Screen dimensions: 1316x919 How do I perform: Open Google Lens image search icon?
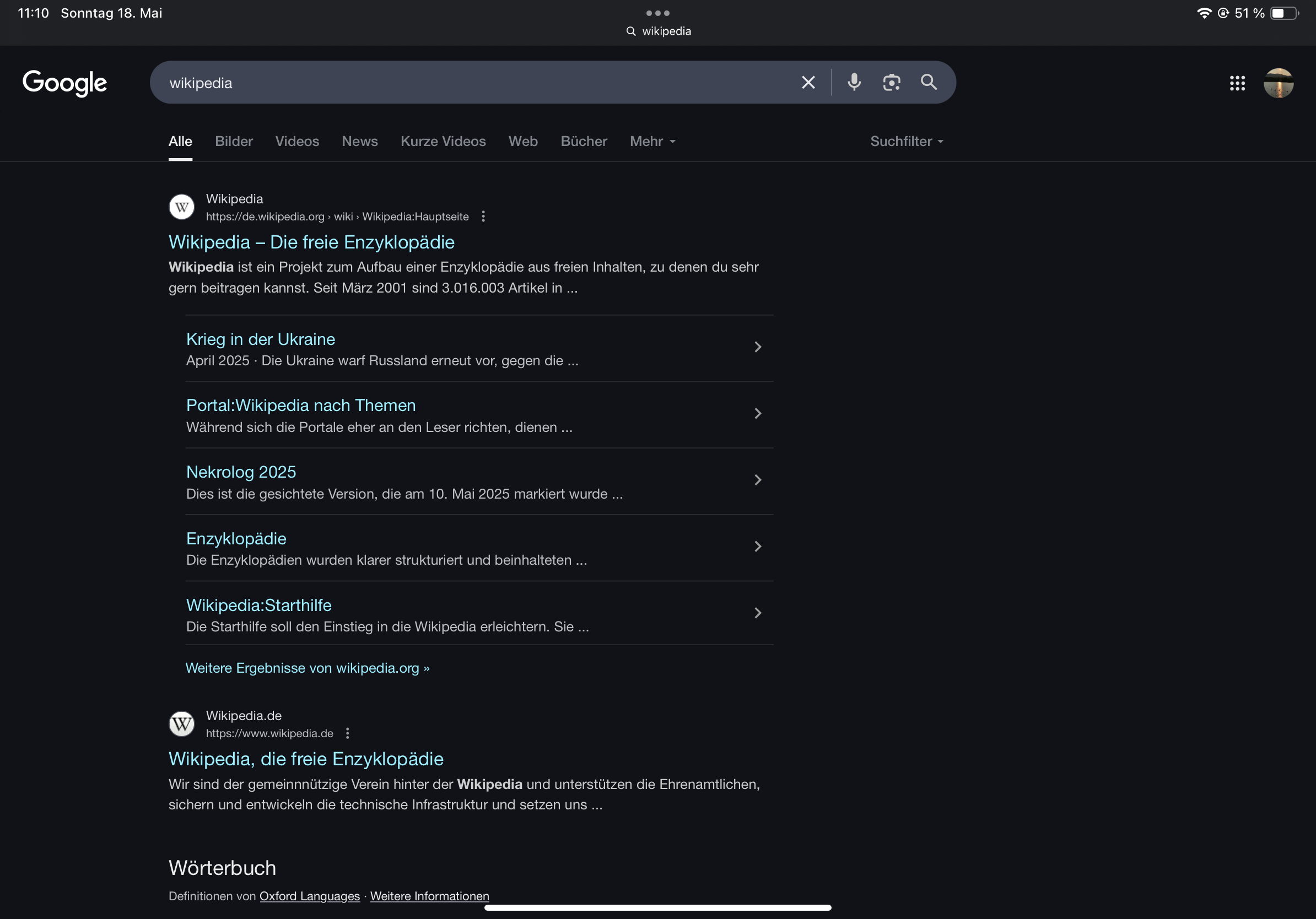[891, 83]
